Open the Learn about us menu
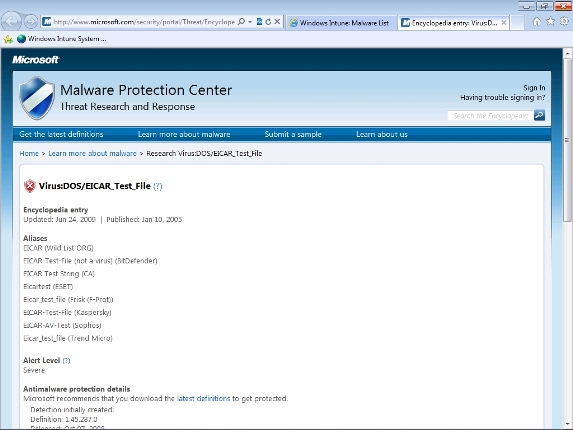573x430 pixels. pos(382,134)
